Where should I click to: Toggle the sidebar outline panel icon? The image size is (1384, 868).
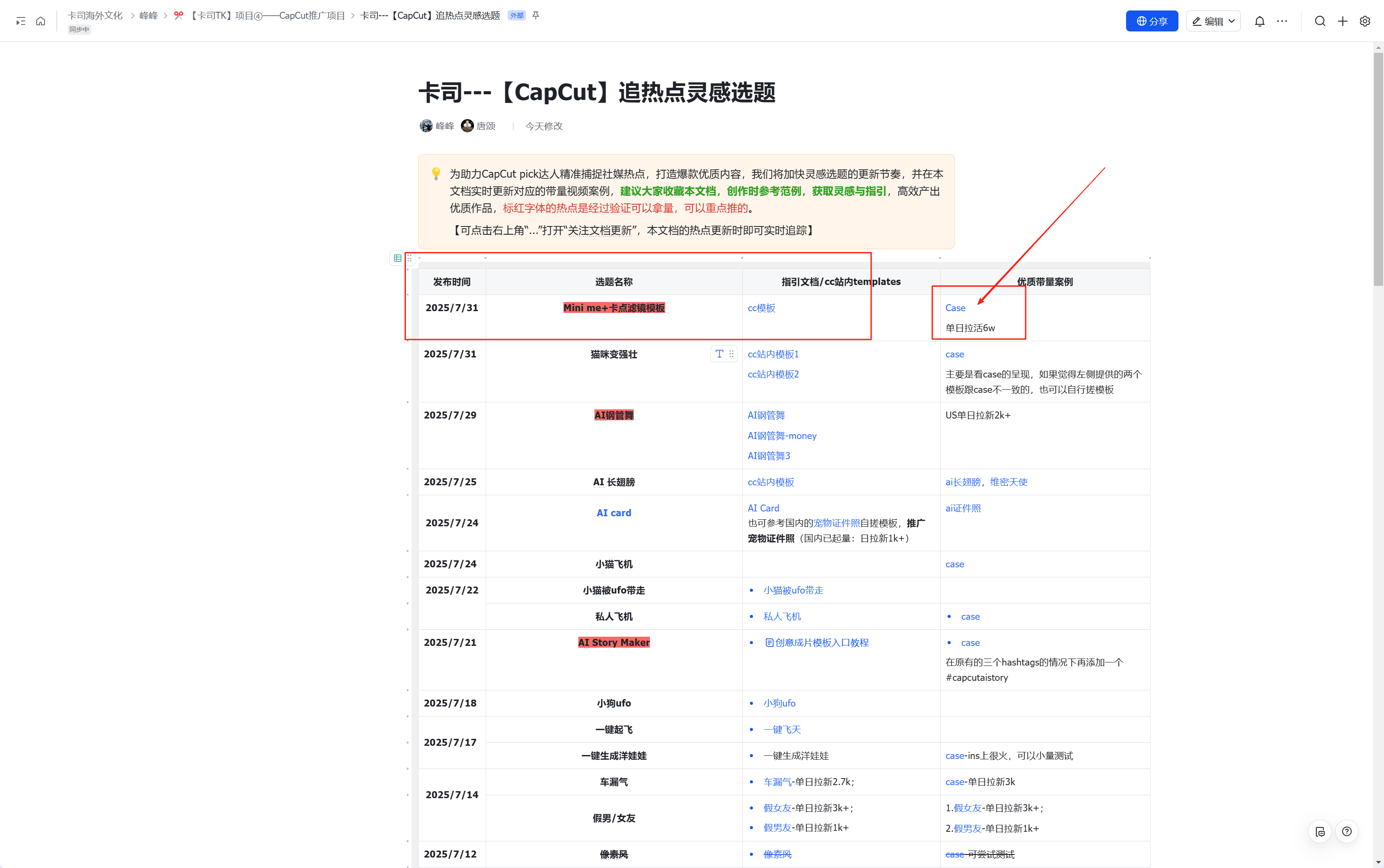[x=21, y=21]
